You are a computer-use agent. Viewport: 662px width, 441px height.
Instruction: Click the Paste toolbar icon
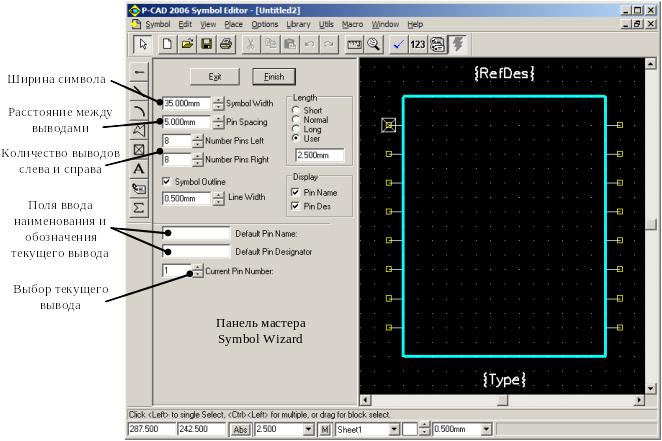(290, 44)
